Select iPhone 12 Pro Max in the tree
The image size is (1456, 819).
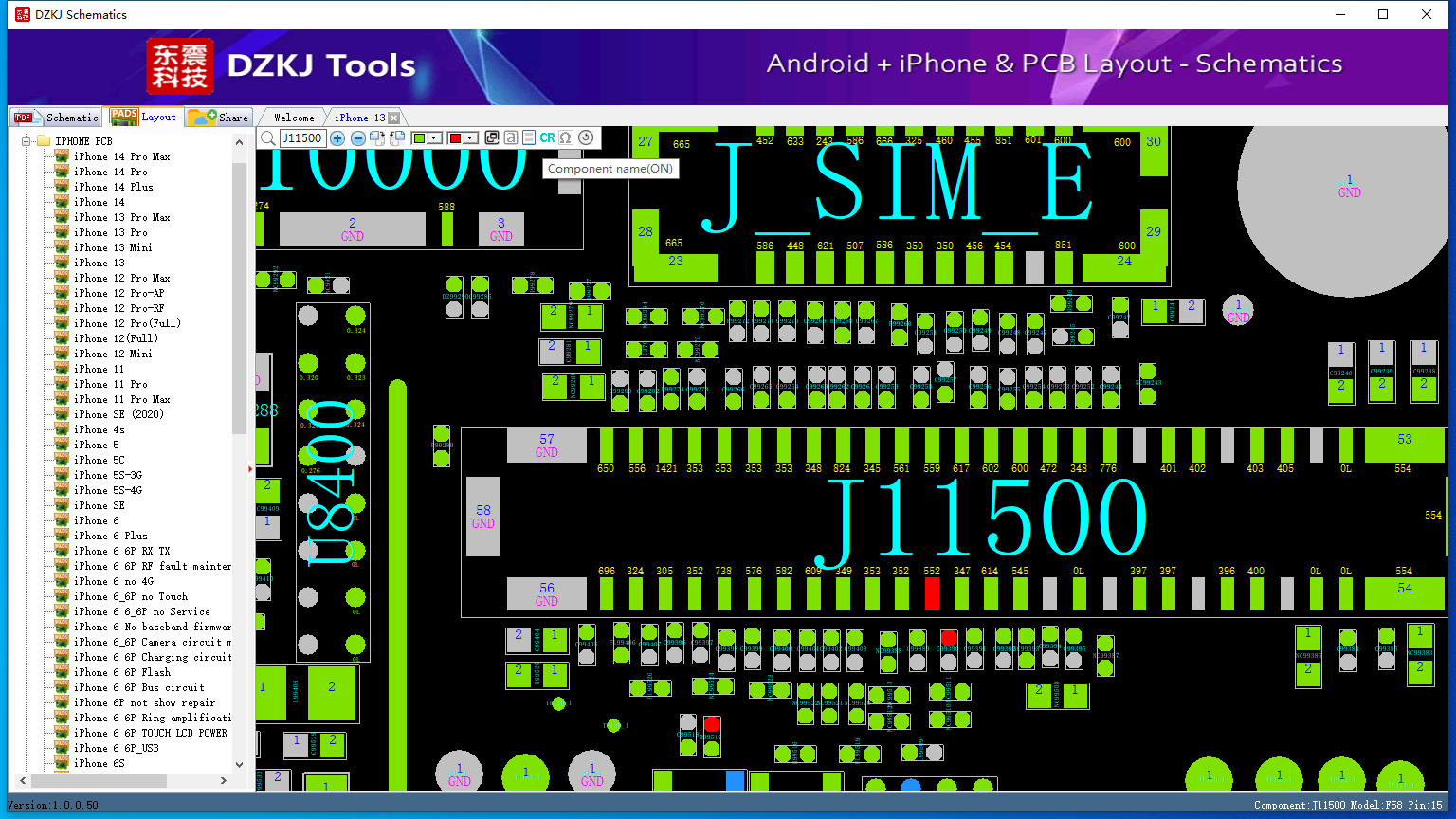[x=122, y=278]
